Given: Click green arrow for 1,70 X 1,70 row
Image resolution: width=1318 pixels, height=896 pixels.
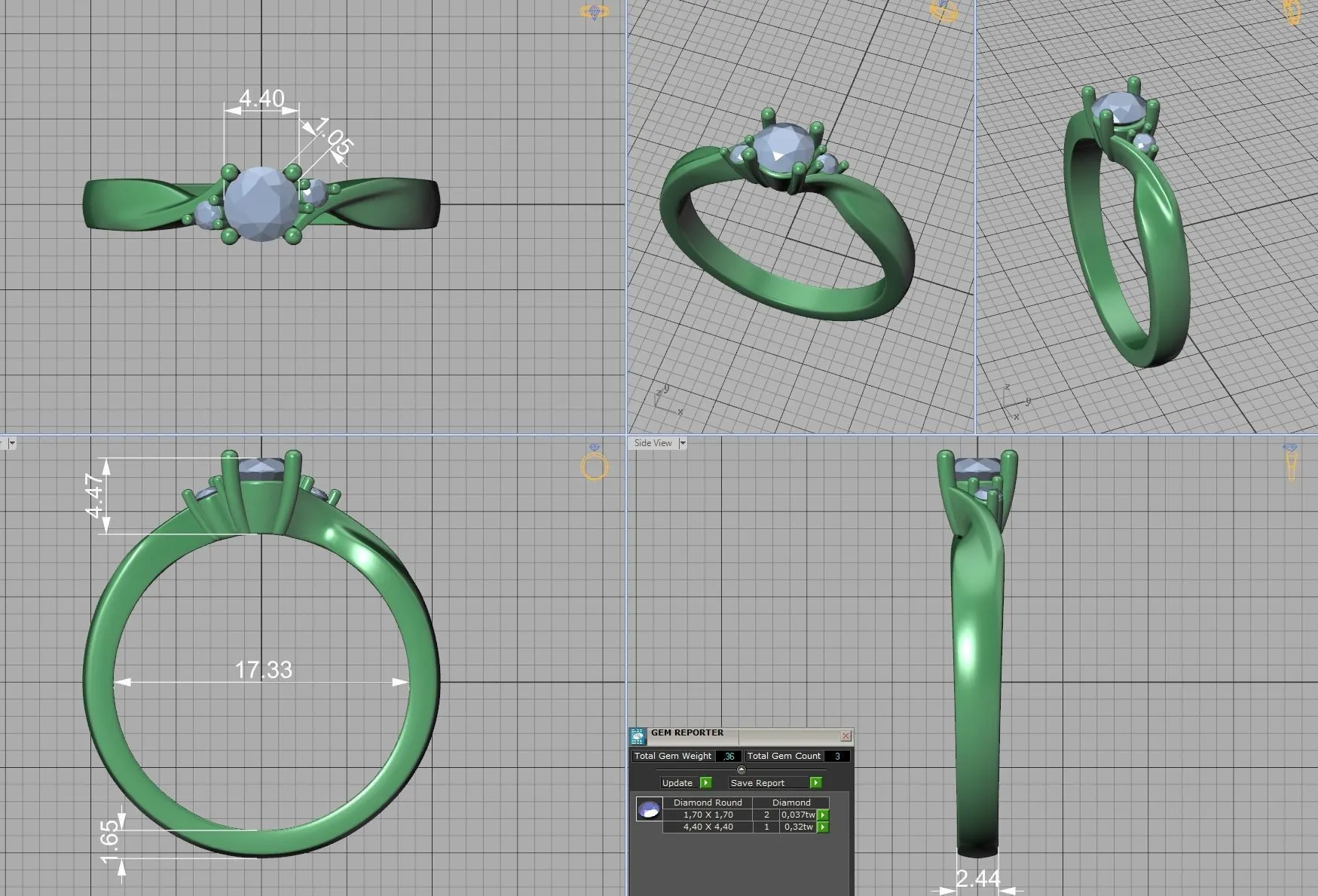Looking at the screenshot, I should tap(823, 815).
